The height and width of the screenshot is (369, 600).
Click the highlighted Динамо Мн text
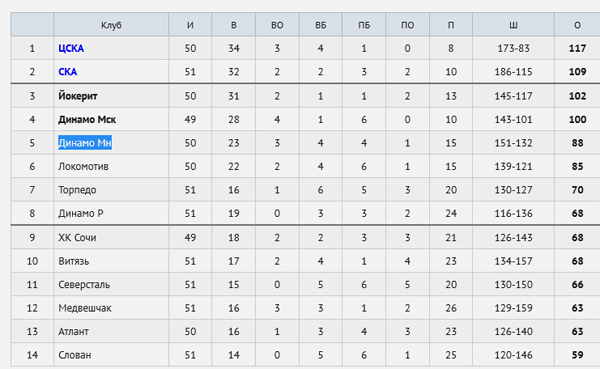pos(85,143)
